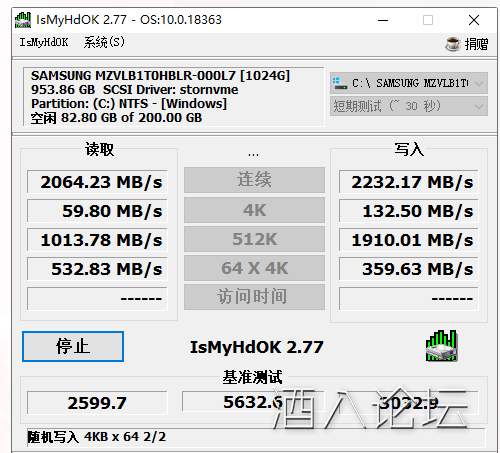Click the 2232.17 MB/s write result field
Image resolution: width=500 pixels, height=453 pixels.
409,182
